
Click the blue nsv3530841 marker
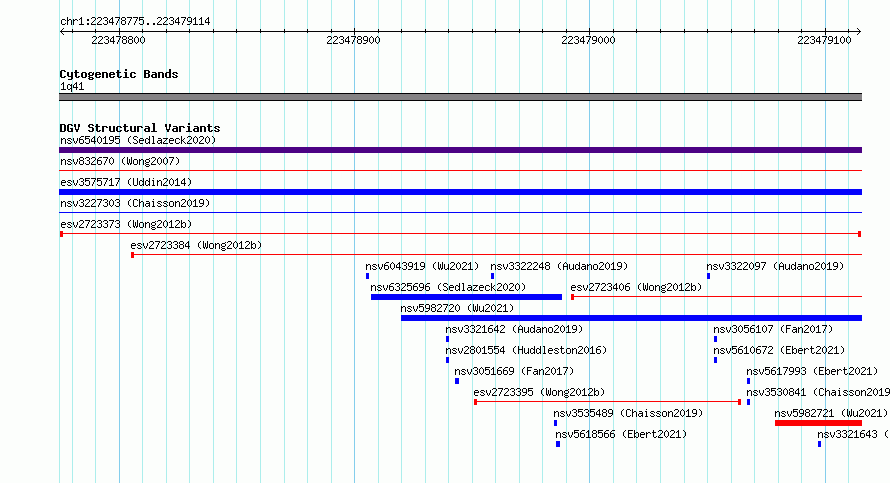(748, 402)
